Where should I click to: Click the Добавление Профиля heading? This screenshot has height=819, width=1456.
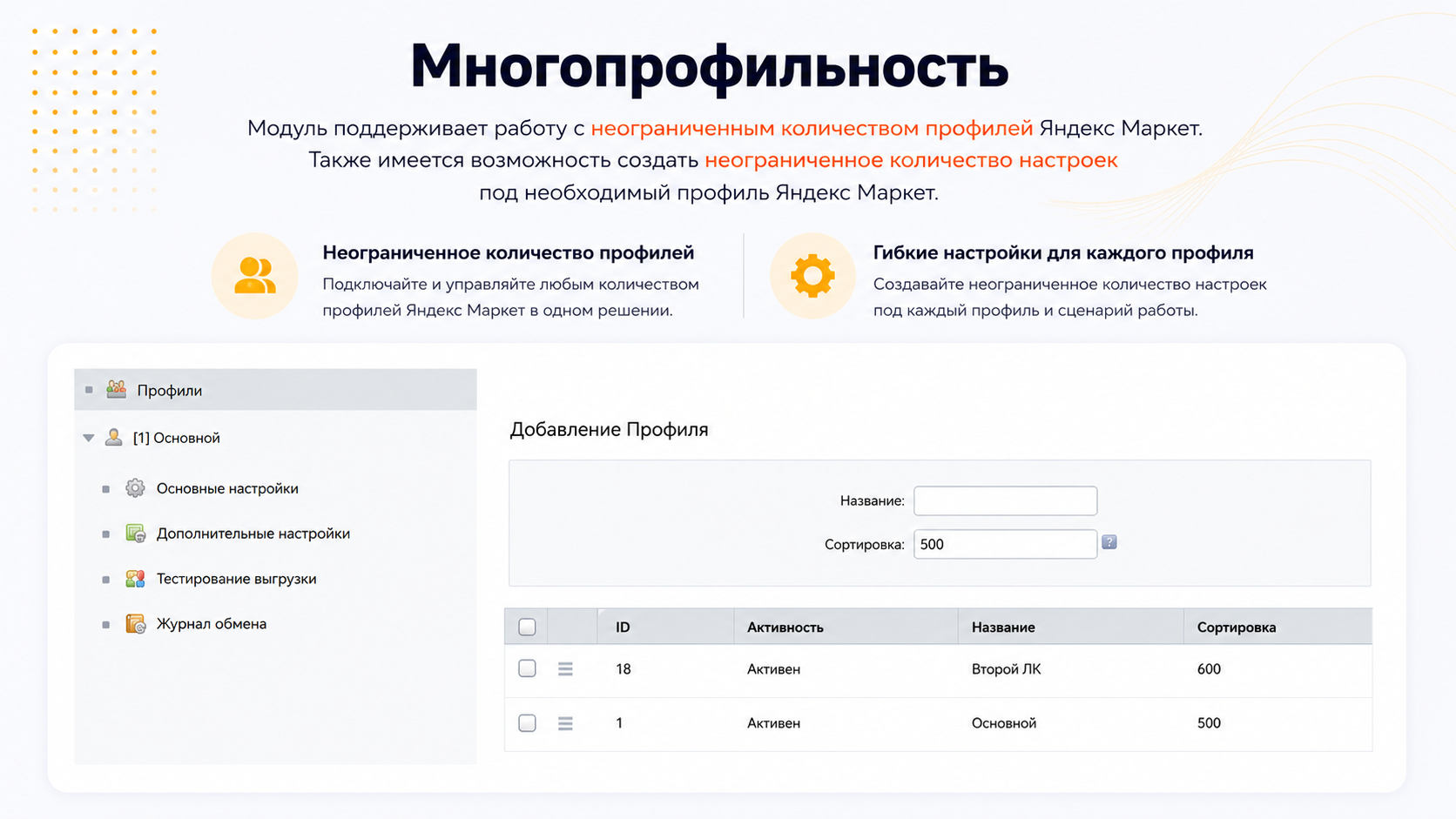609,429
